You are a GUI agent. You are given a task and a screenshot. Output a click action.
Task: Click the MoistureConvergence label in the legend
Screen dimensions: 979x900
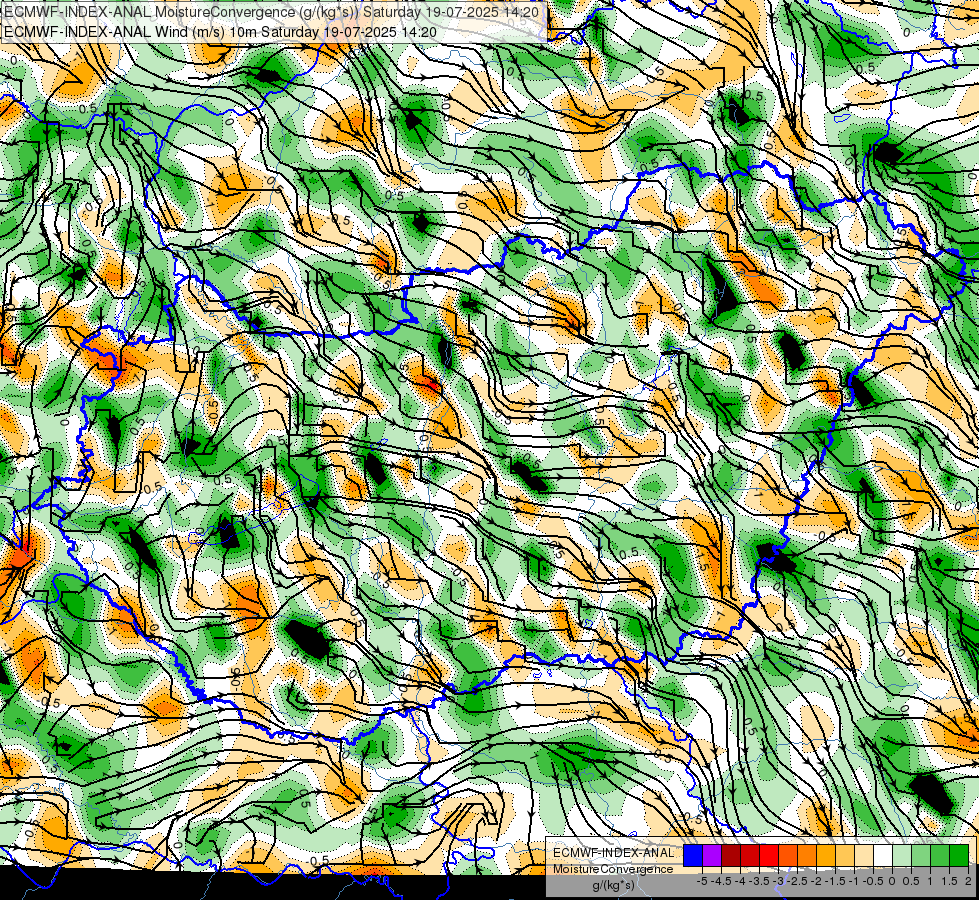(x=613, y=869)
